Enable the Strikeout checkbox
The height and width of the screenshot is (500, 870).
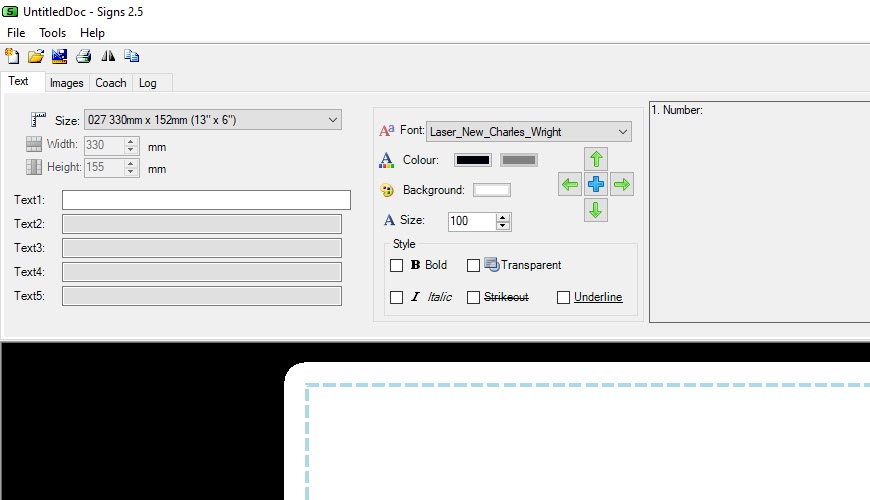473,297
